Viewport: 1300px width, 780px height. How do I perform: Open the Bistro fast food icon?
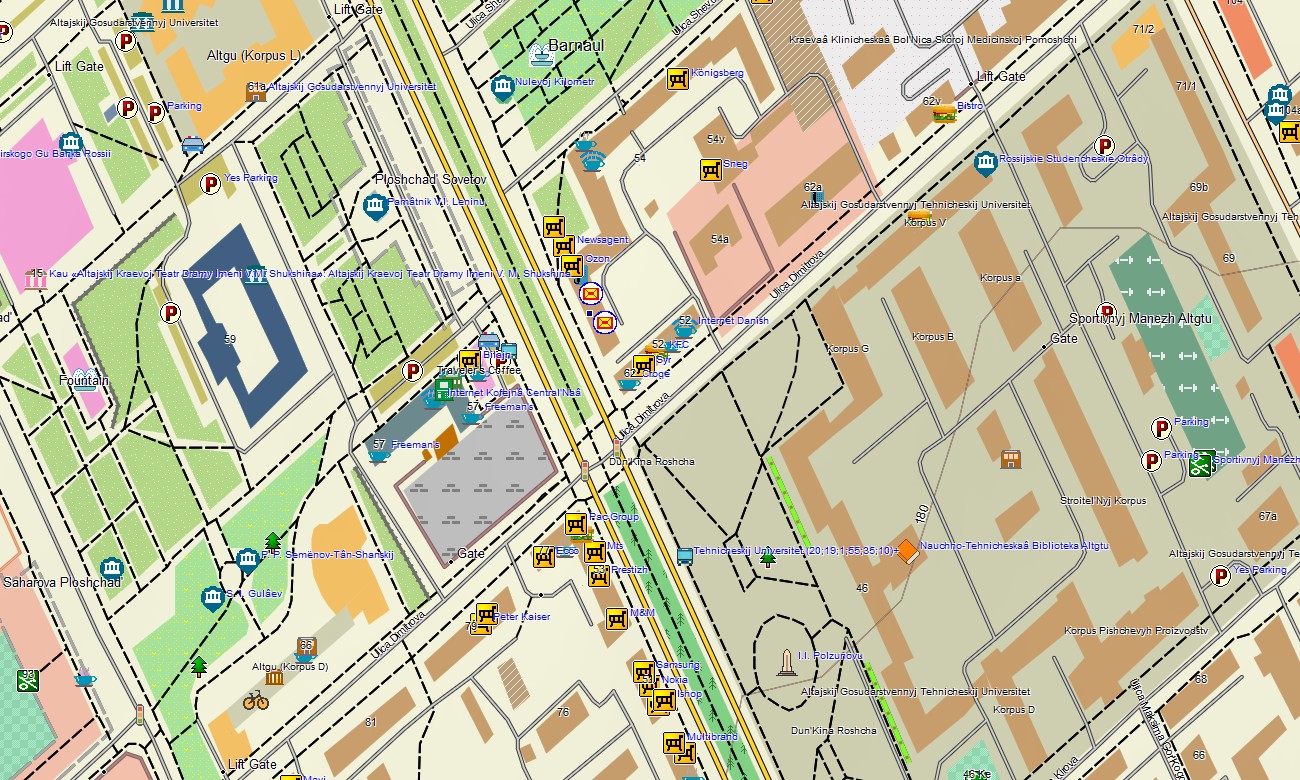(944, 114)
